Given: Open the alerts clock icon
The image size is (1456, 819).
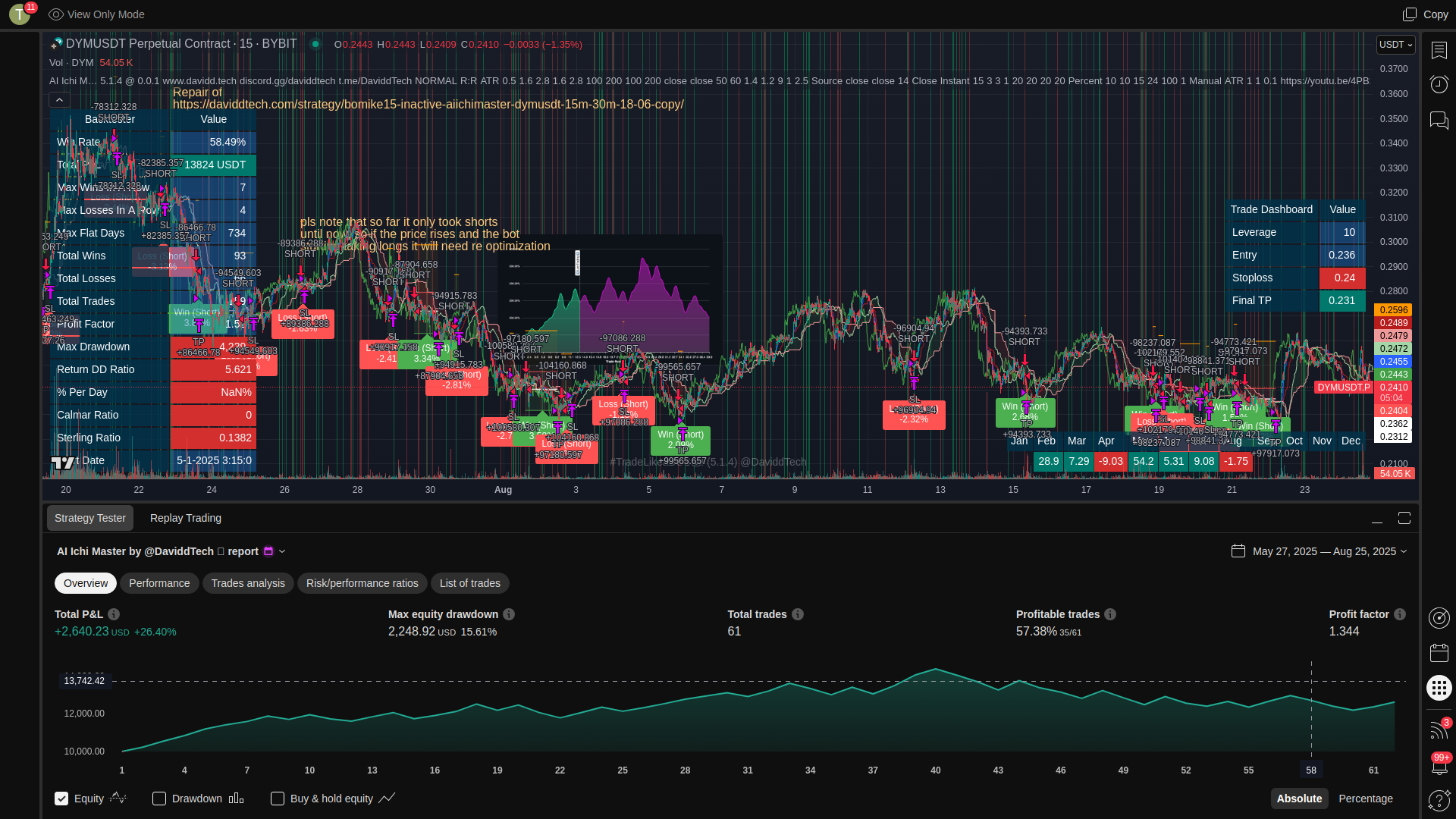Looking at the screenshot, I should [1439, 84].
